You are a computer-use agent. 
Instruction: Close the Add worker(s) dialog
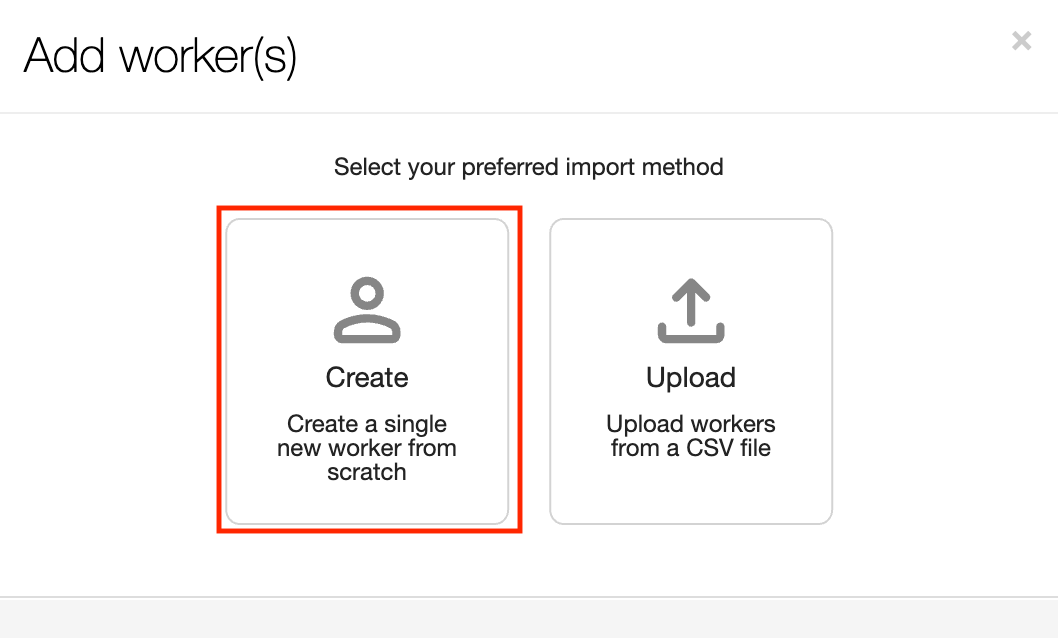coord(1021,41)
